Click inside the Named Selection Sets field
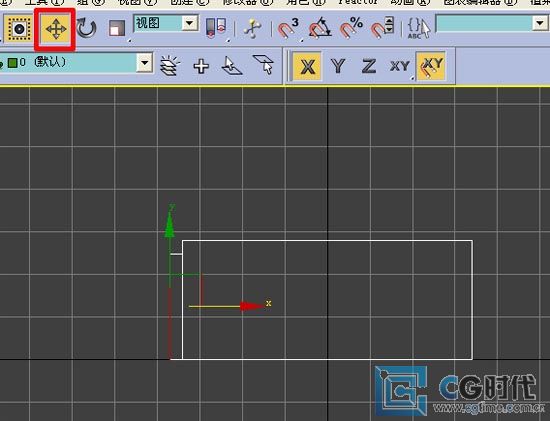 484,23
